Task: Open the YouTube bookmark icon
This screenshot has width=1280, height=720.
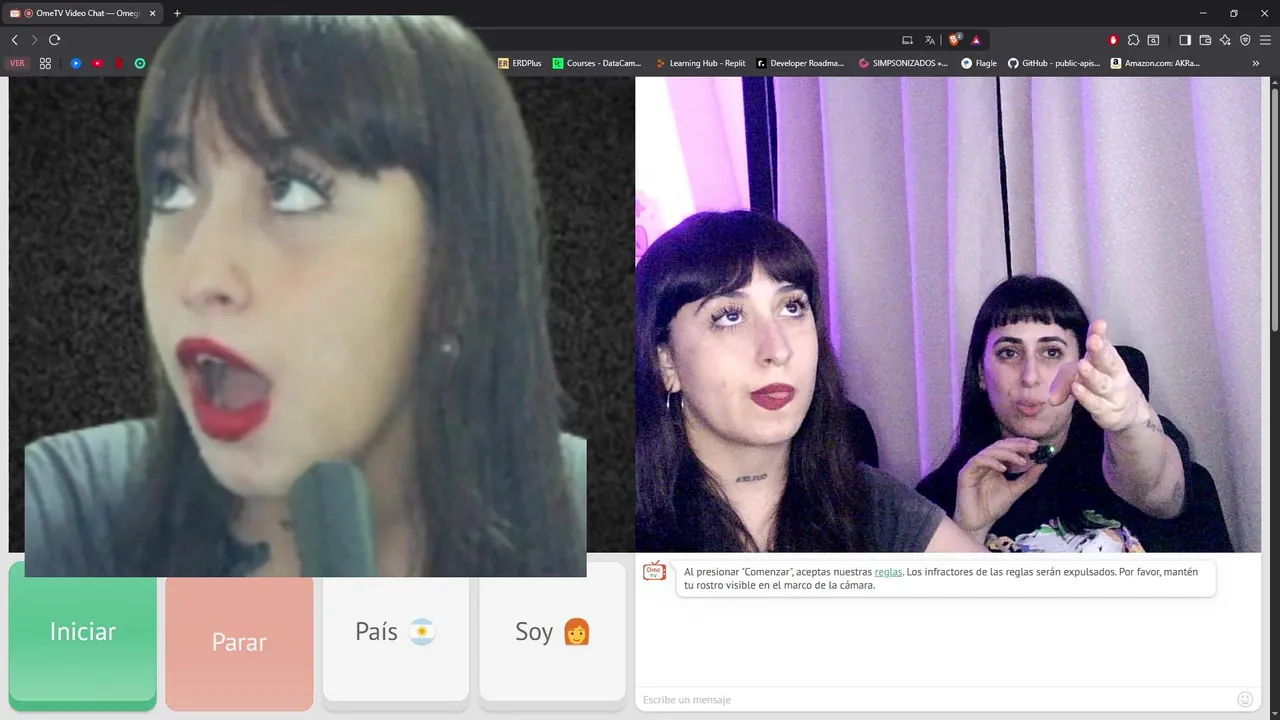Action: (97, 63)
